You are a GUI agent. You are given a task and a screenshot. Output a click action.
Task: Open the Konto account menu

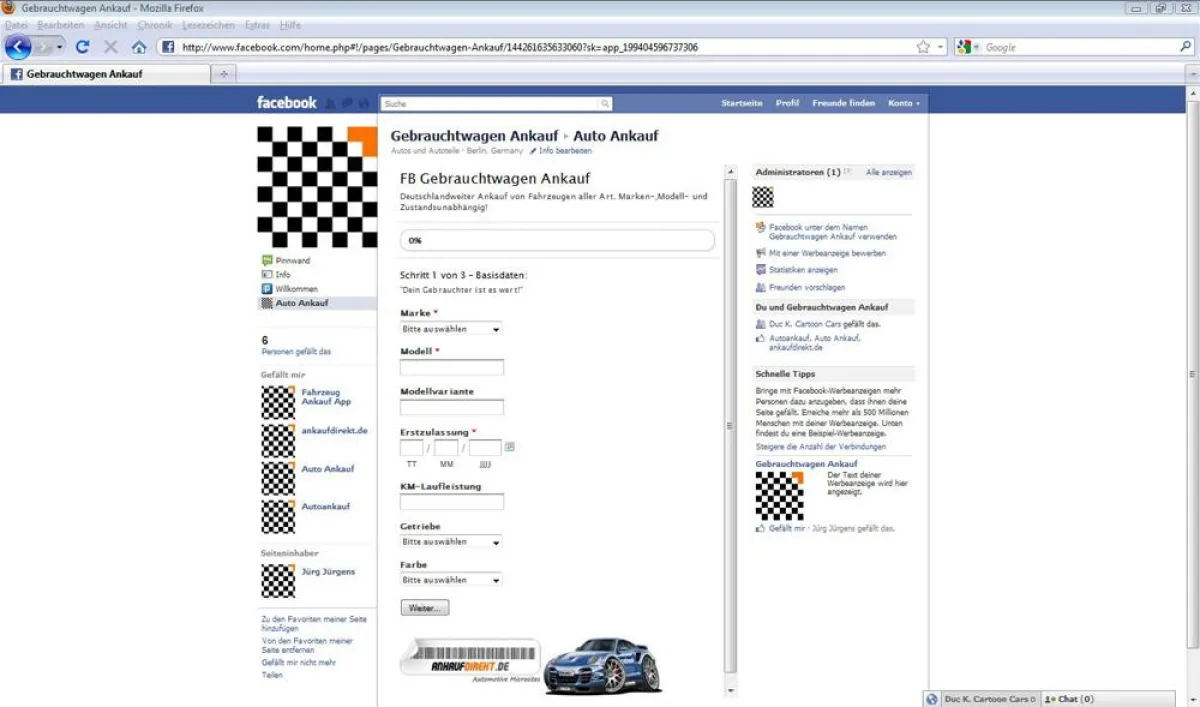903,103
